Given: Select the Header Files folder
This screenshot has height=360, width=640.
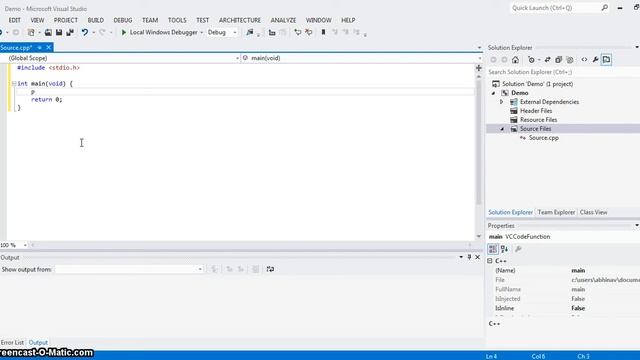Looking at the screenshot, I should coord(536,111).
